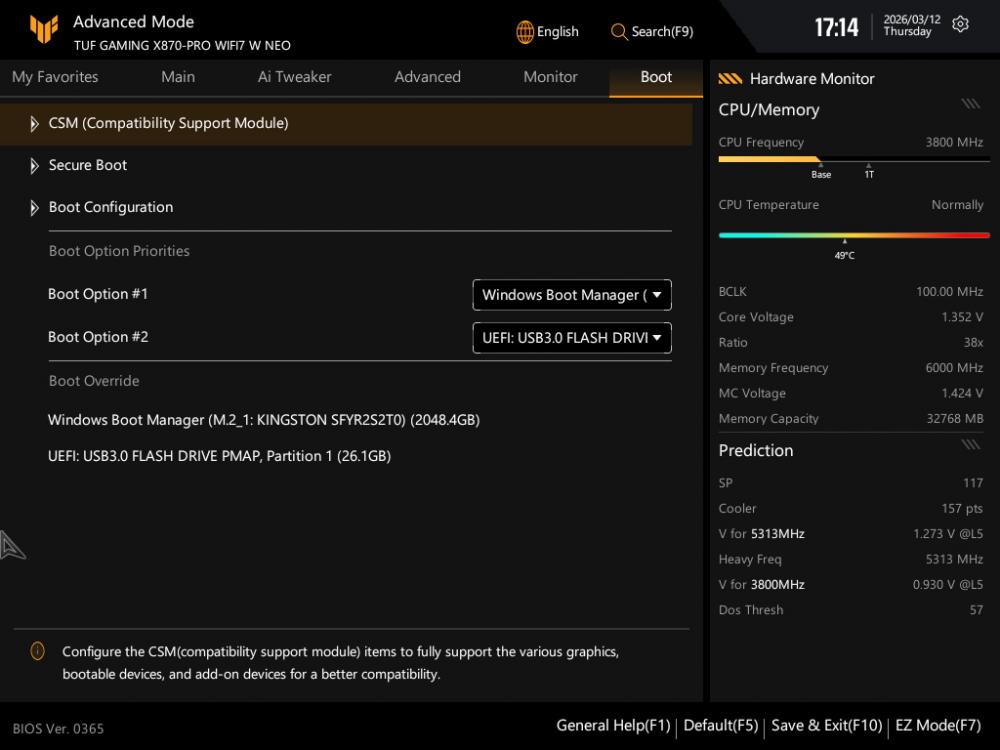Expand CSM (Compatibility Support Module)
This screenshot has width=1000, height=750.
(x=168, y=124)
